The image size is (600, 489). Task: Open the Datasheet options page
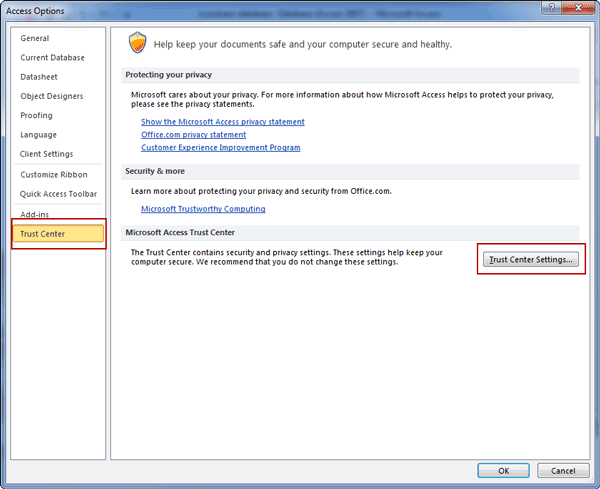(39, 77)
